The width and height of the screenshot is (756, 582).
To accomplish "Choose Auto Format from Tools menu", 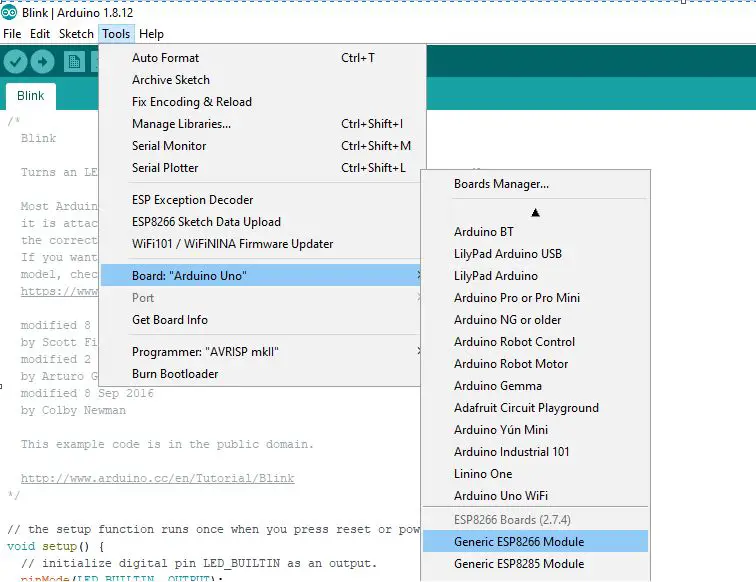I will coord(262,58).
